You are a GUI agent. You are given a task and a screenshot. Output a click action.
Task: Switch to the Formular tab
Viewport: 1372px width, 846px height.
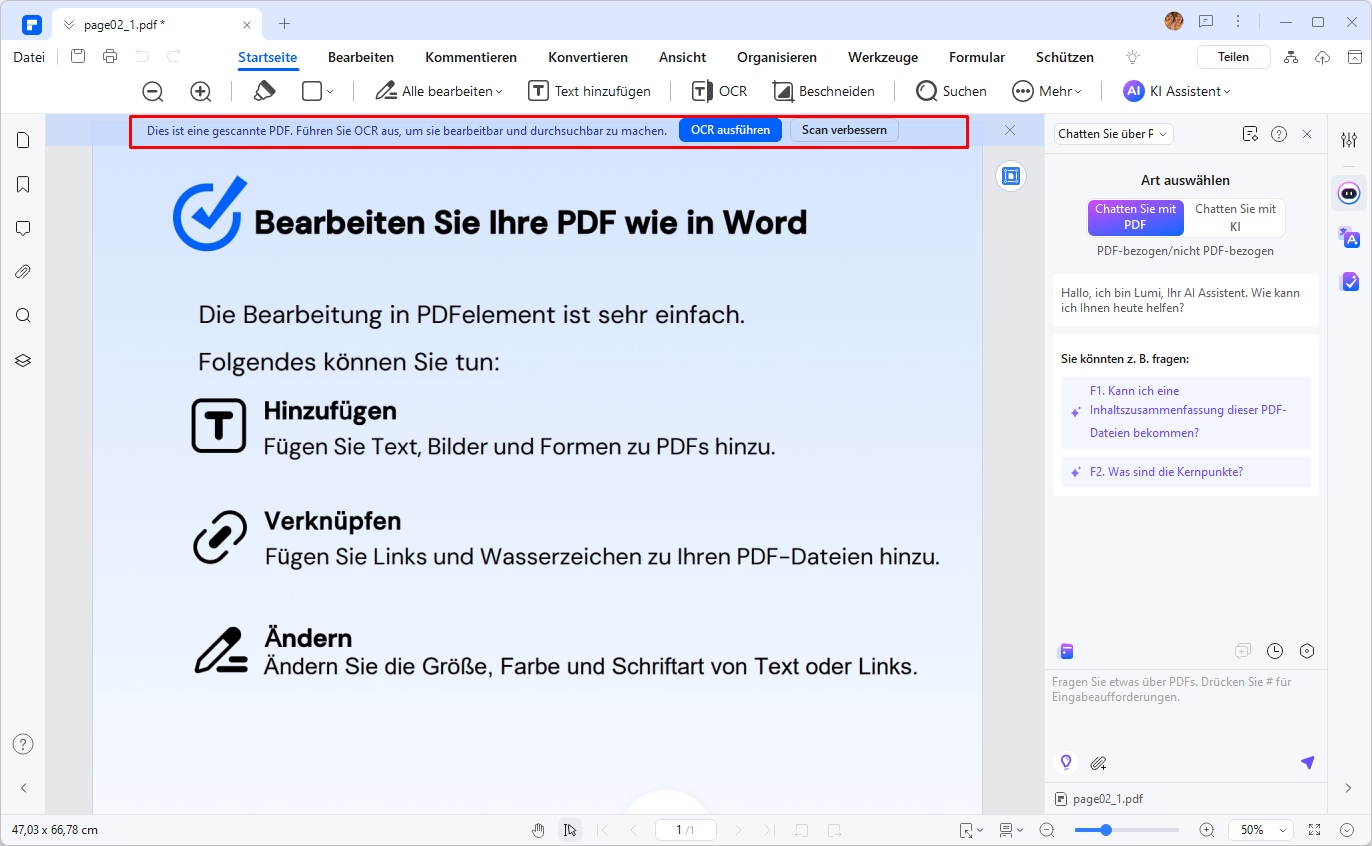tap(977, 58)
